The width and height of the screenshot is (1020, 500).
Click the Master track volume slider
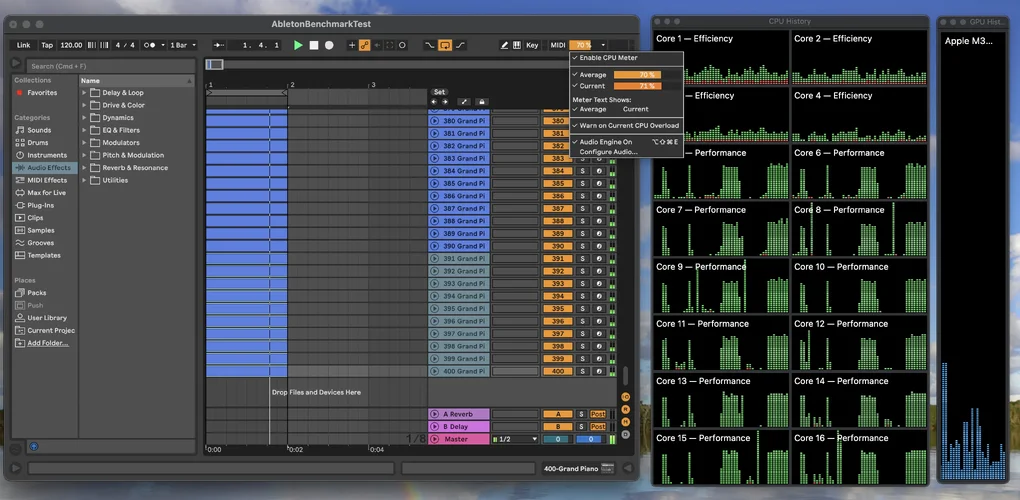point(557,439)
